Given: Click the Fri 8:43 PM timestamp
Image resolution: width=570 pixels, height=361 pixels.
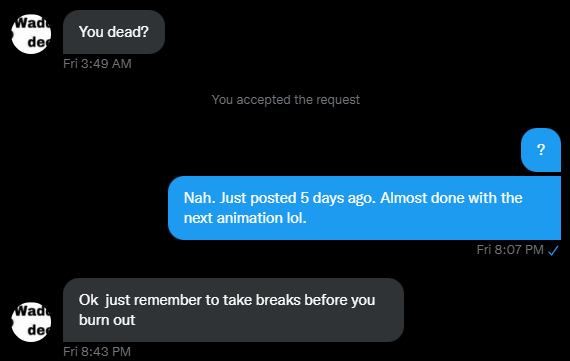Looking at the screenshot, I should (x=97, y=352).
